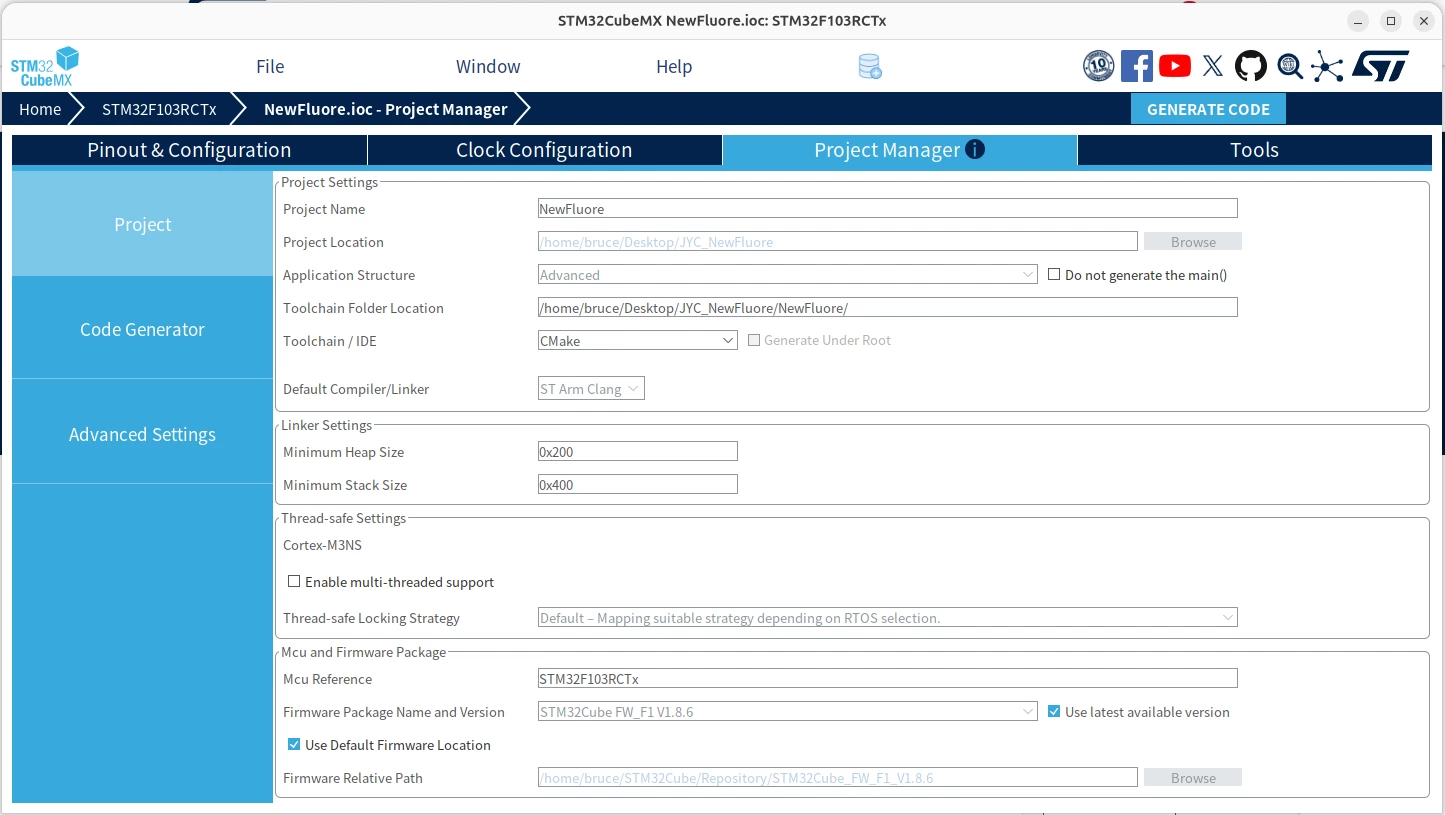Click the Mcu Reference field

(x=888, y=679)
